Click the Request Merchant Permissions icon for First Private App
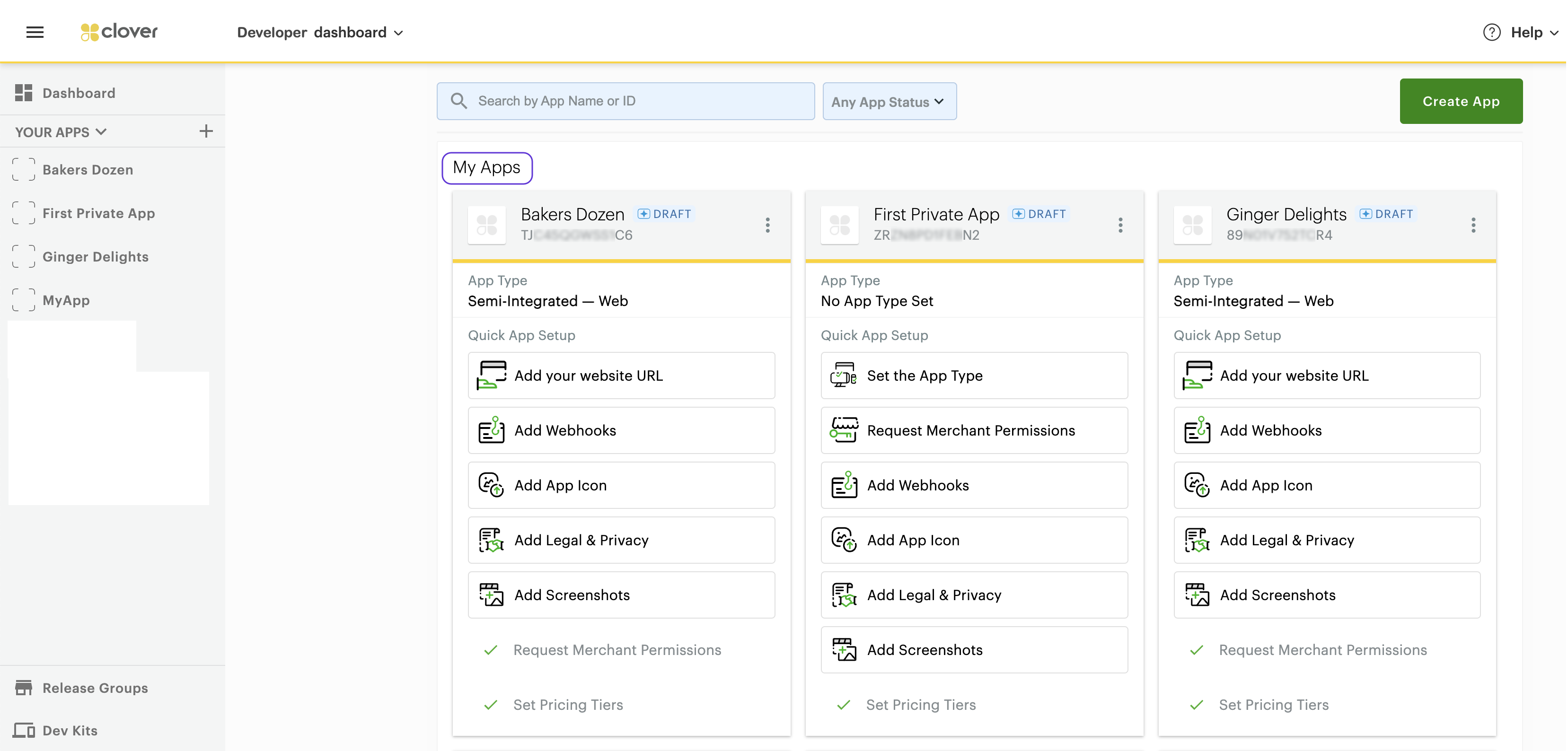The width and height of the screenshot is (1568, 751). [x=843, y=431]
